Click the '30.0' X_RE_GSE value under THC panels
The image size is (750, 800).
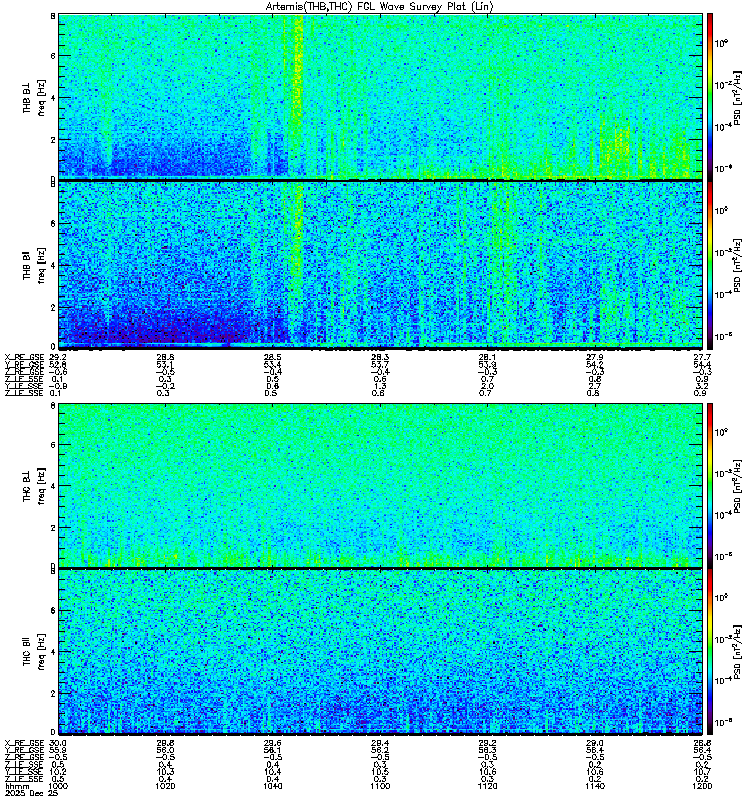coord(58,743)
